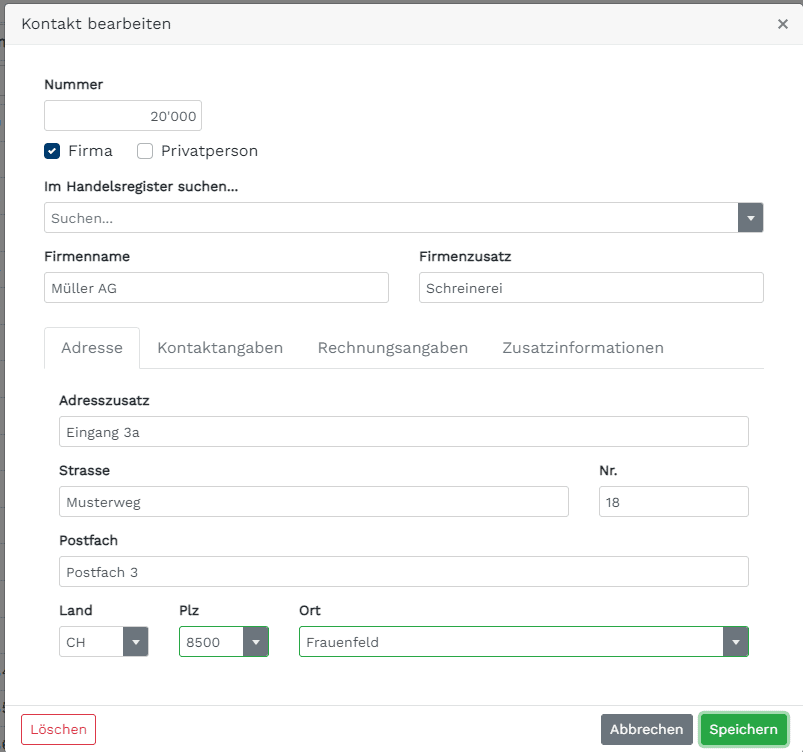Uncheck the Firma checkbox
803x752 pixels.
tap(52, 151)
